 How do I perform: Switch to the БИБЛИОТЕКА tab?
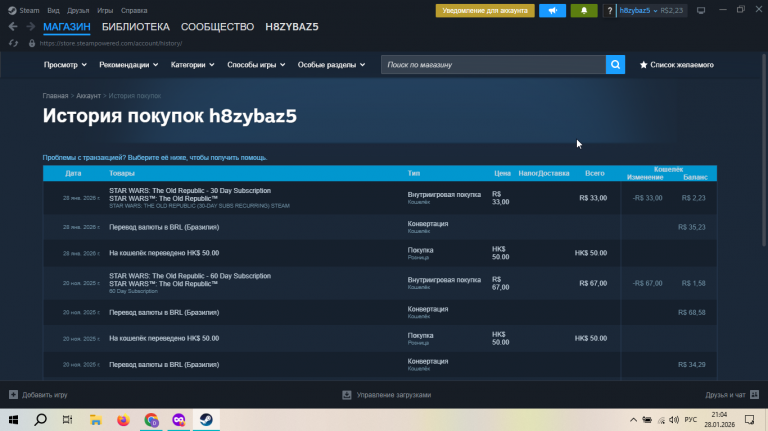coord(135,27)
